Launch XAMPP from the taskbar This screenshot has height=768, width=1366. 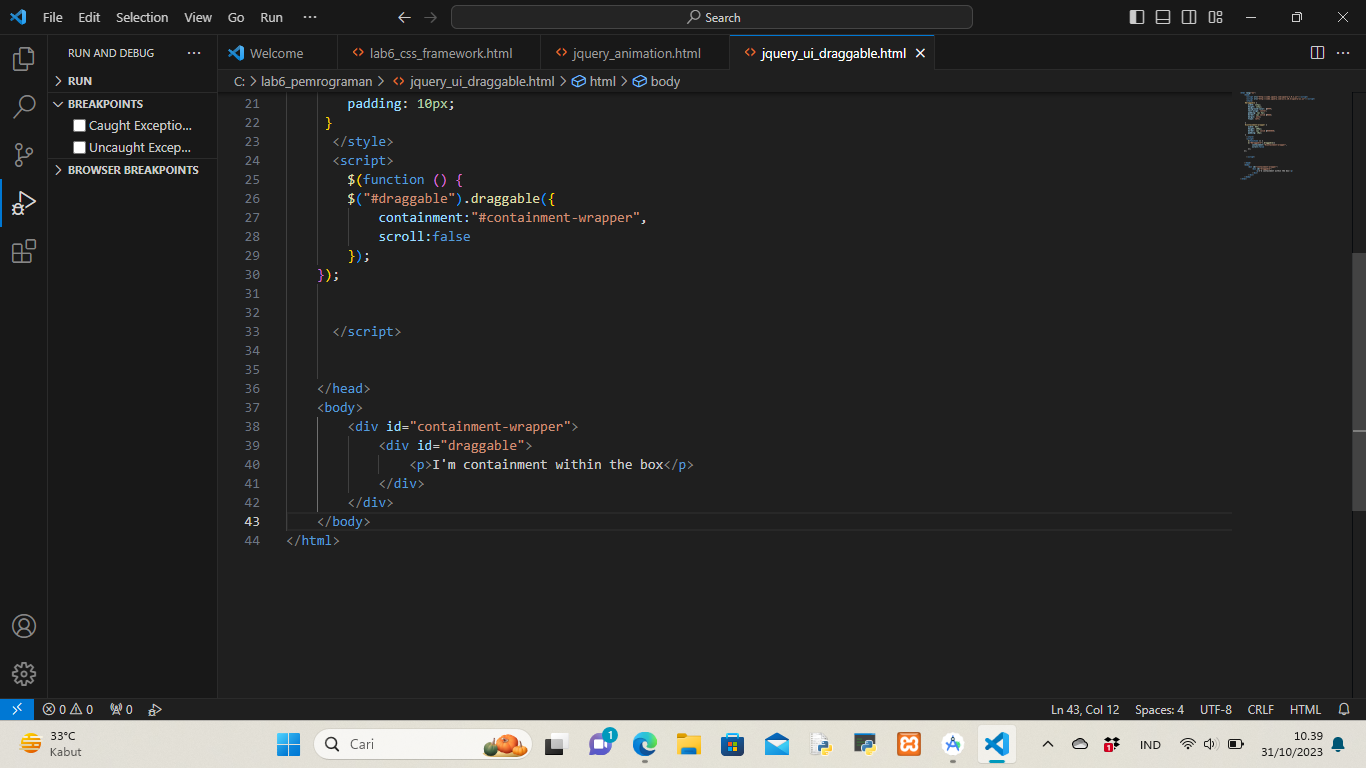point(908,744)
